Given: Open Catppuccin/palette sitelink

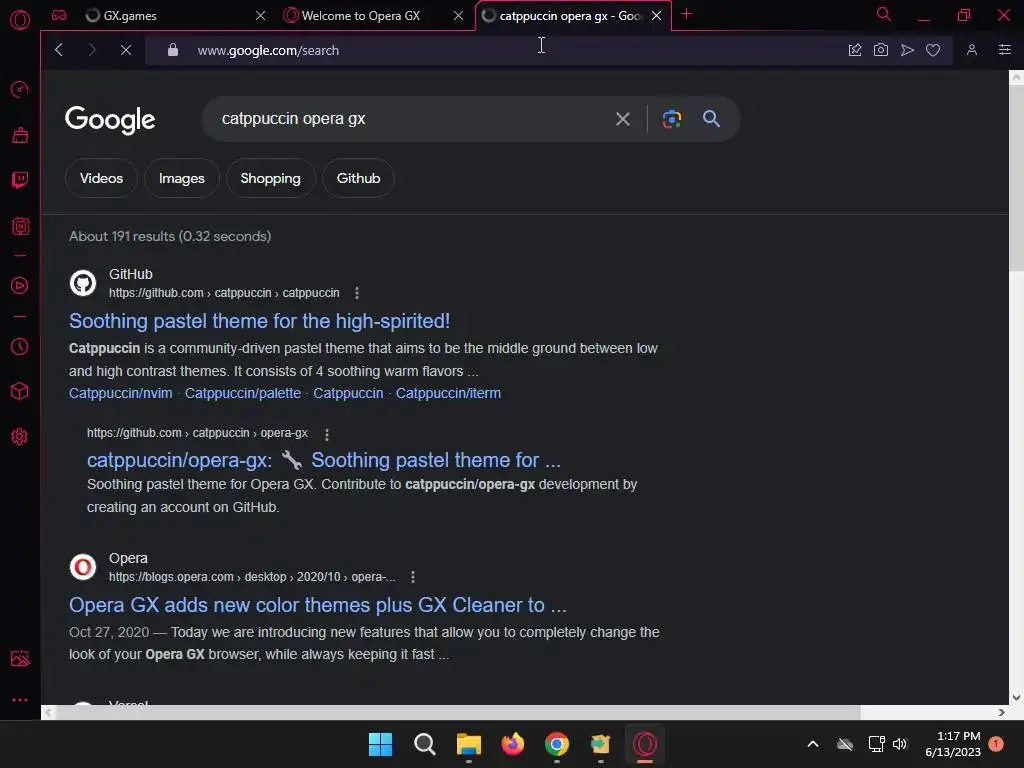Looking at the screenshot, I should tap(243, 393).
